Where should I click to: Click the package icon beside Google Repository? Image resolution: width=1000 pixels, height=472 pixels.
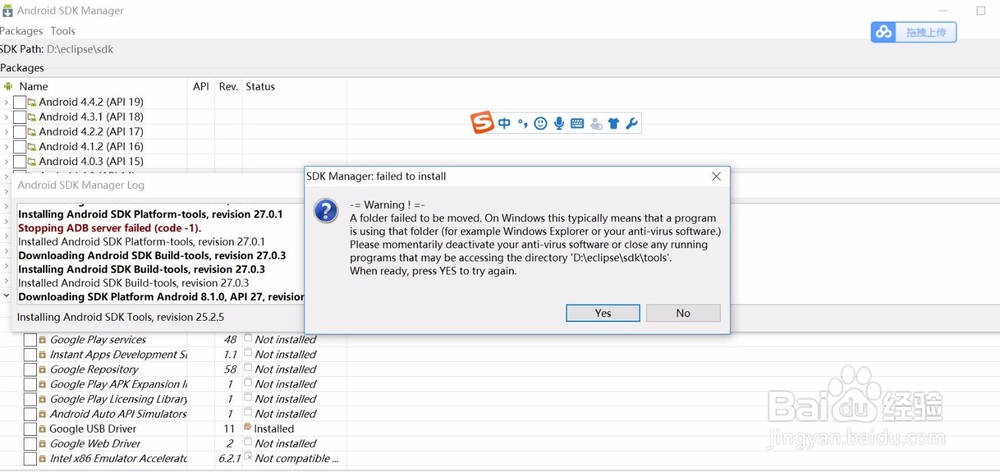tap(43, 369)
